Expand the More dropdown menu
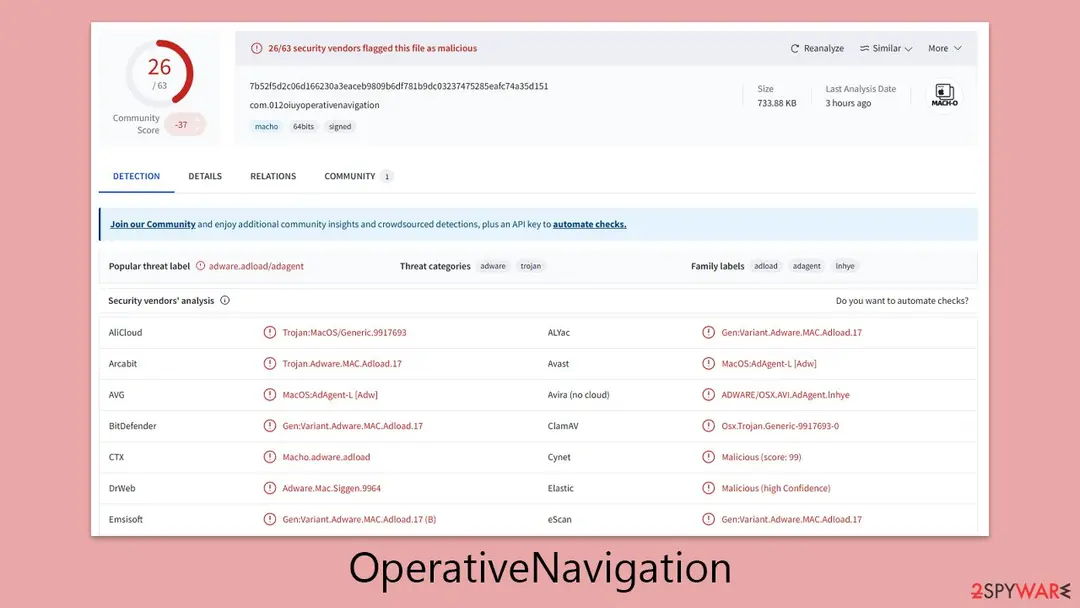Viewport: 1080px width, 608px height. (944, 48)
